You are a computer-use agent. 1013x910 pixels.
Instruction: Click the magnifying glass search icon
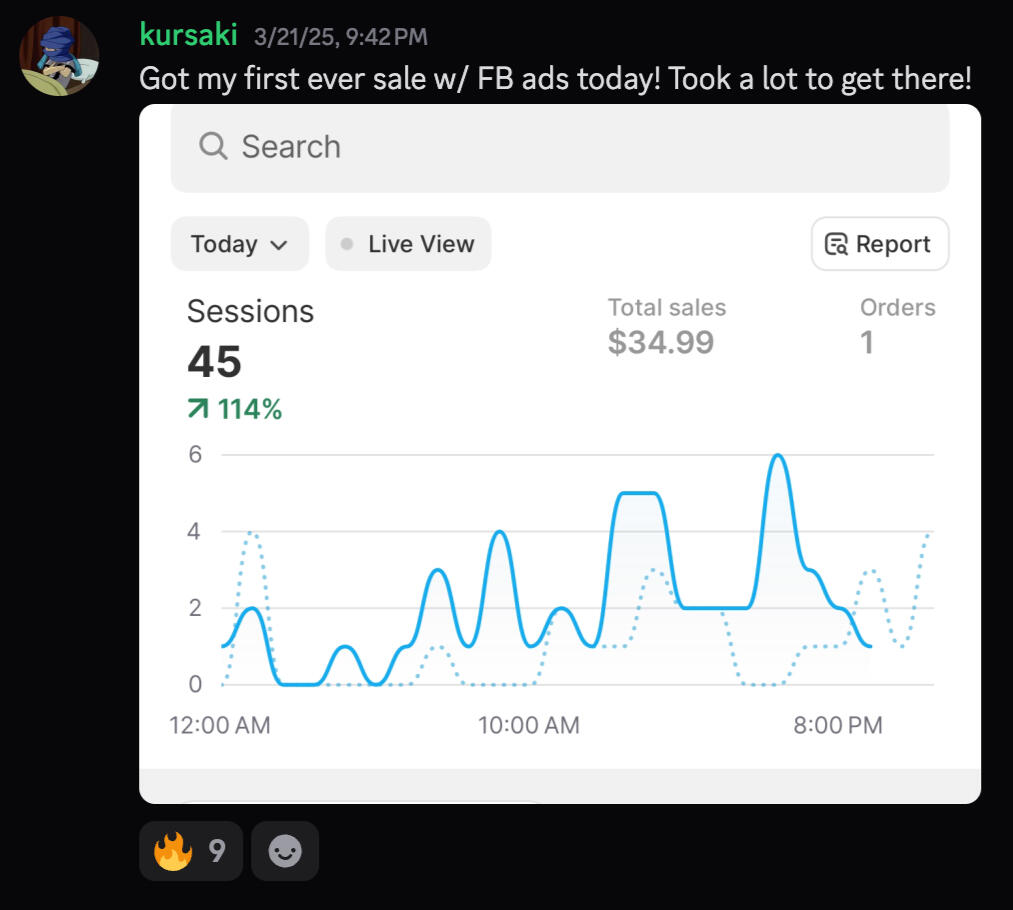pyautogui.click(x=213, y=146)
